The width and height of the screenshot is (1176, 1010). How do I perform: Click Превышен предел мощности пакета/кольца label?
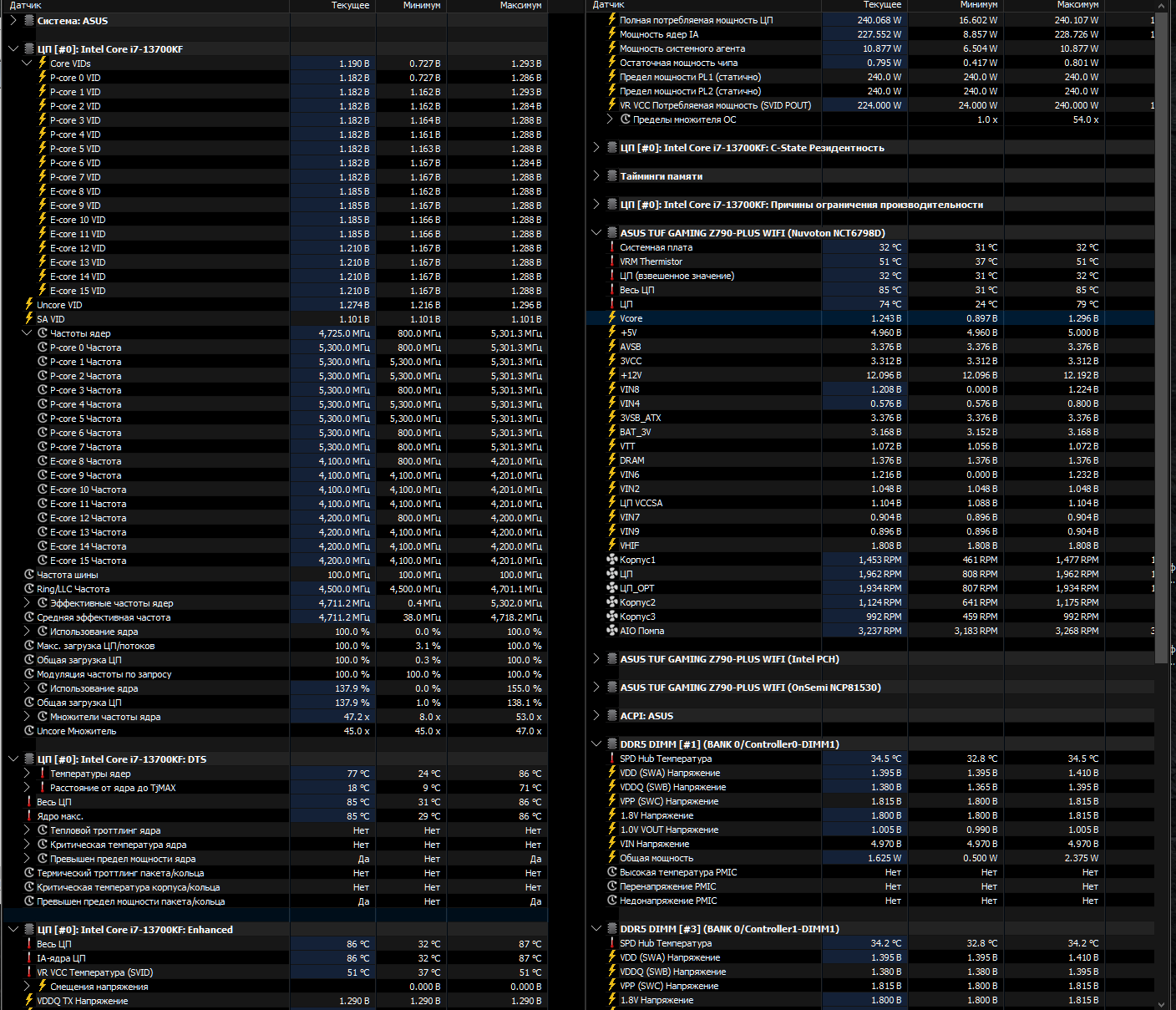131,901
